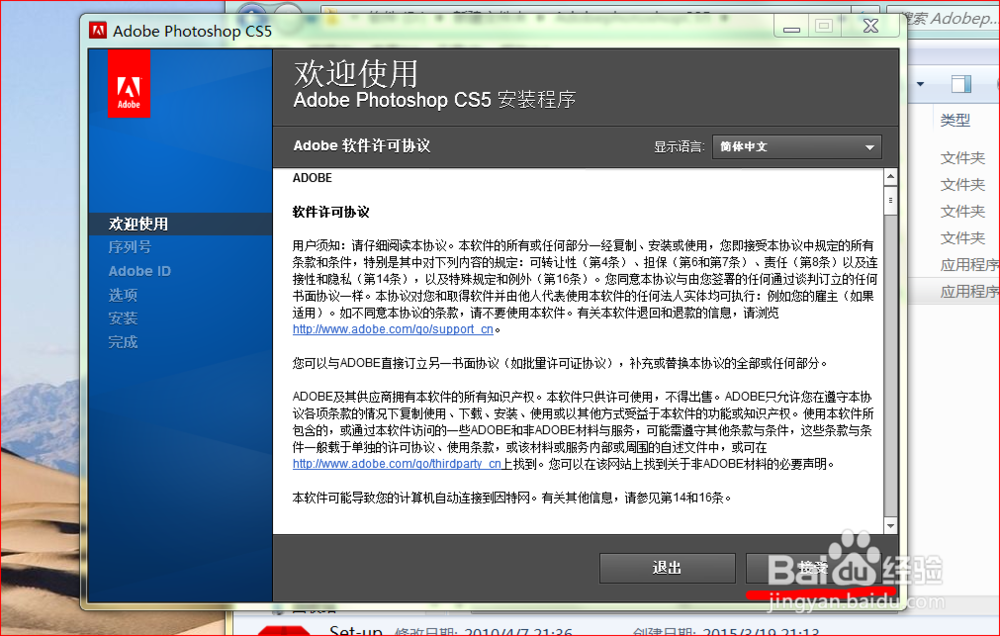The height and width of the screenshot is (636, 1000).
Task: Click the license scrollbar down arrow
Action: (890, 526)
